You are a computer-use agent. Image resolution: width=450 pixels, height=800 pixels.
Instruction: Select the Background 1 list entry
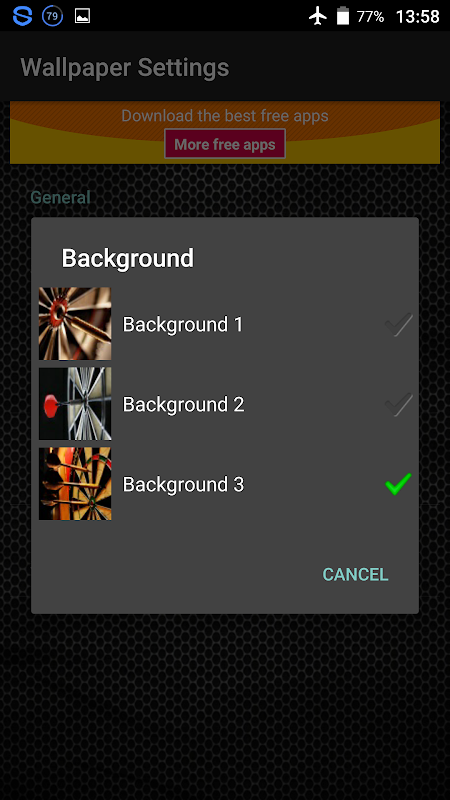click(225, 324)
